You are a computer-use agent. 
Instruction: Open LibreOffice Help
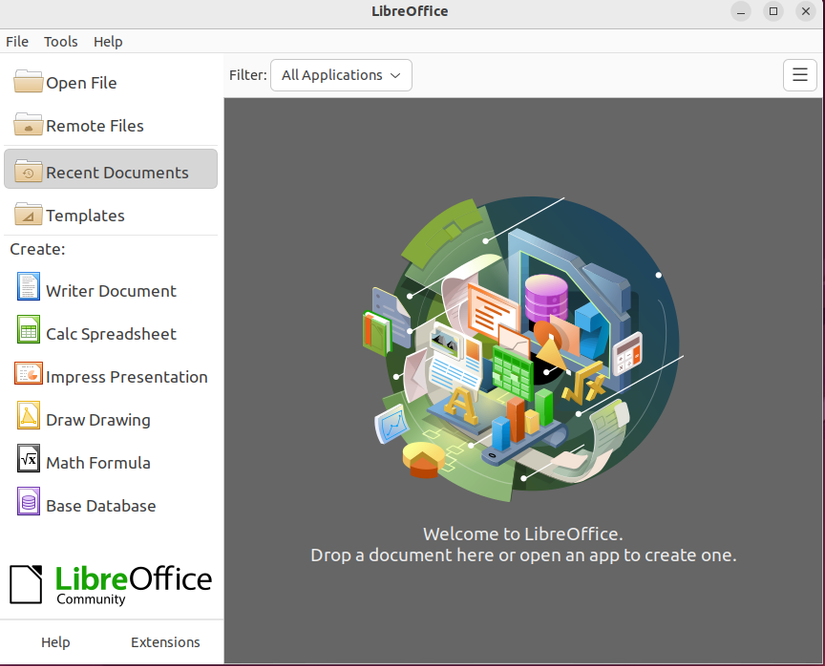(x=56, y=642)
